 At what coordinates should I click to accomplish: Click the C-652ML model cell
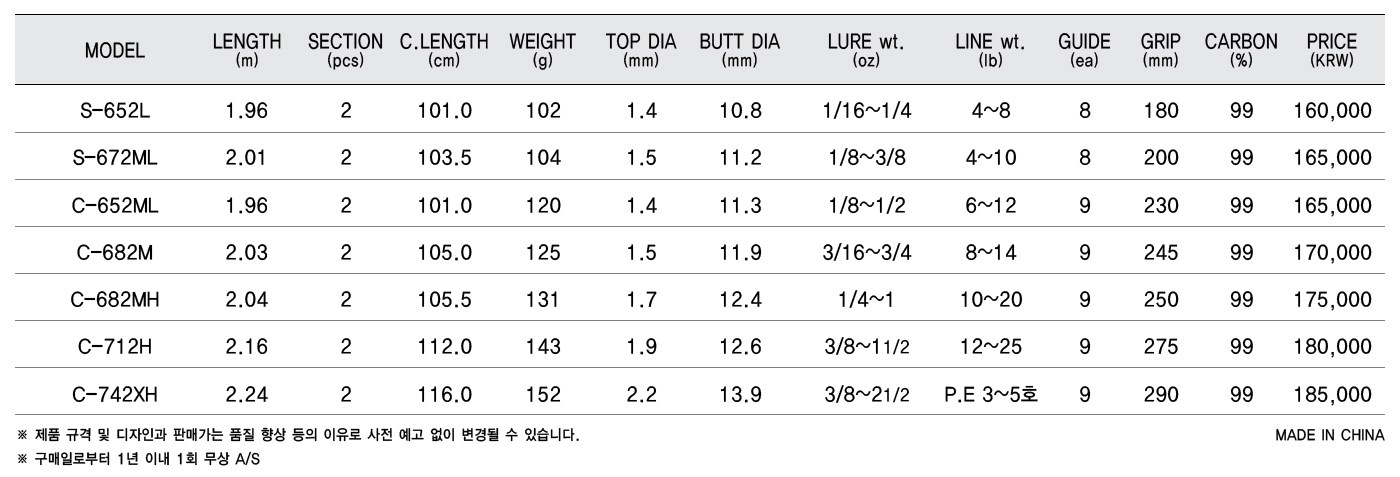coord(115,205)
